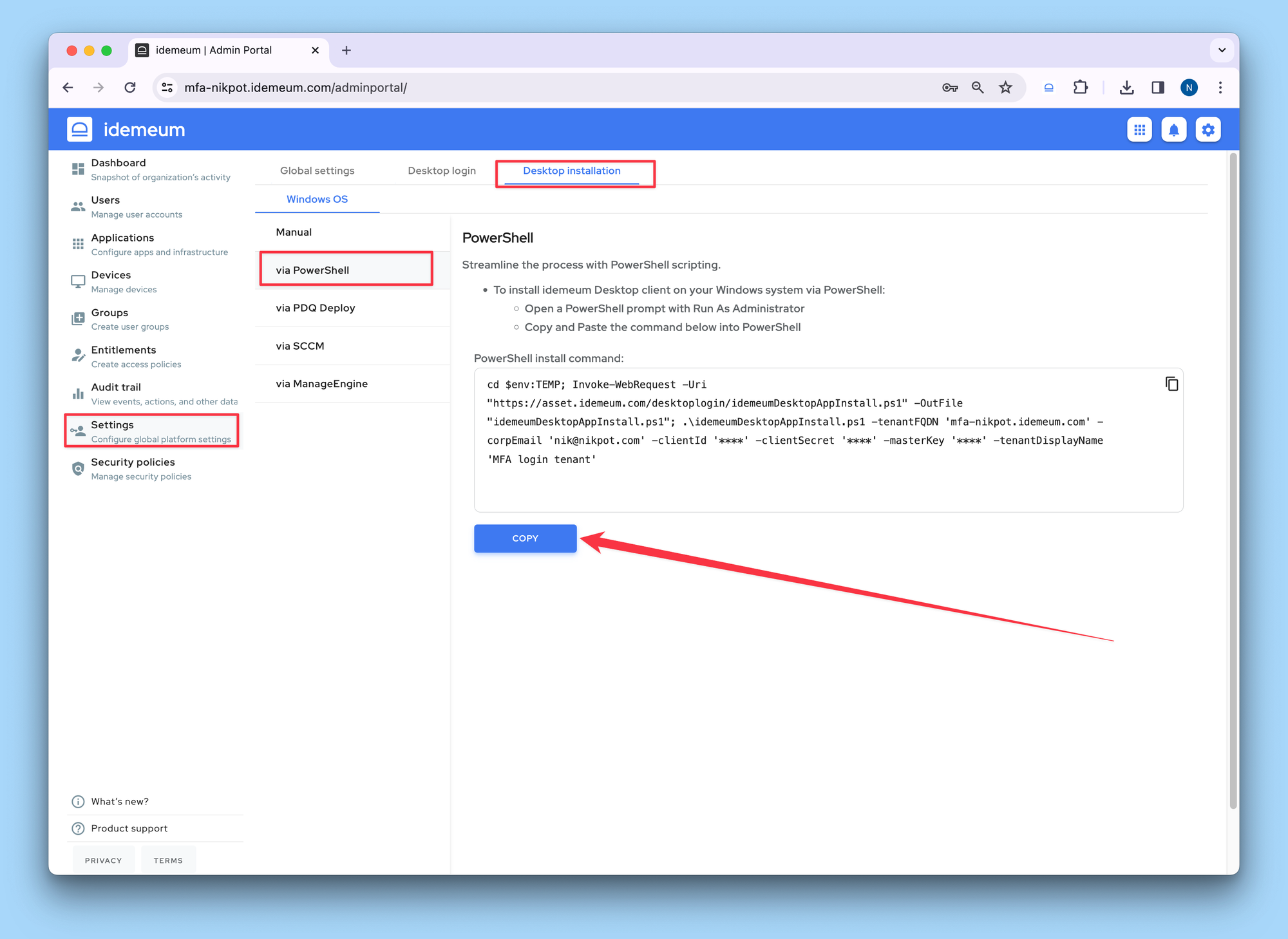Open the gear settings icon in header
Viewport: 1288px width, 939px height.
point(1208,129)
